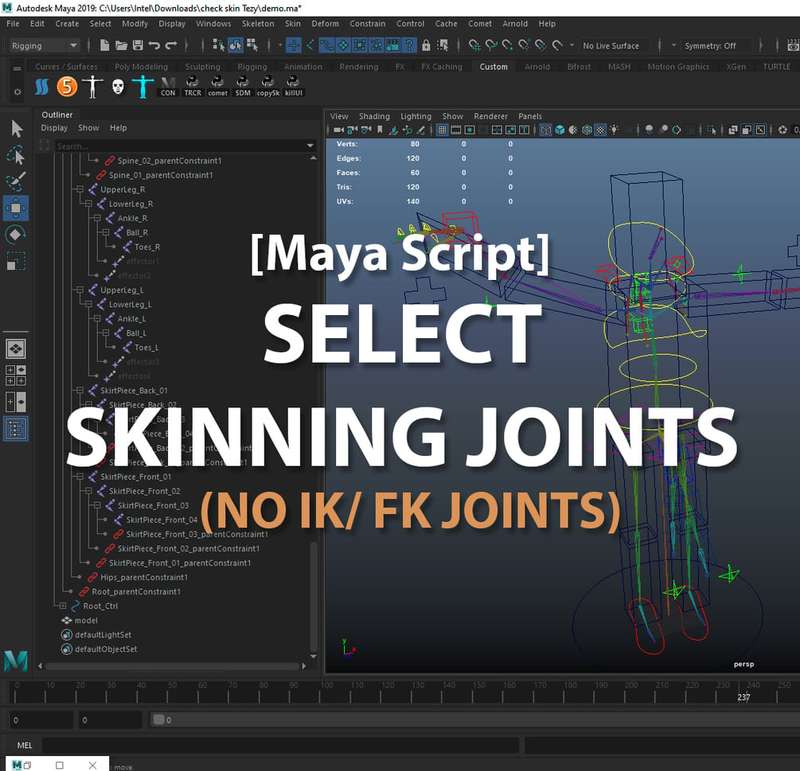Collapse the Ankle_L joint
The image size is (800, 771).
tap(97, 318)
